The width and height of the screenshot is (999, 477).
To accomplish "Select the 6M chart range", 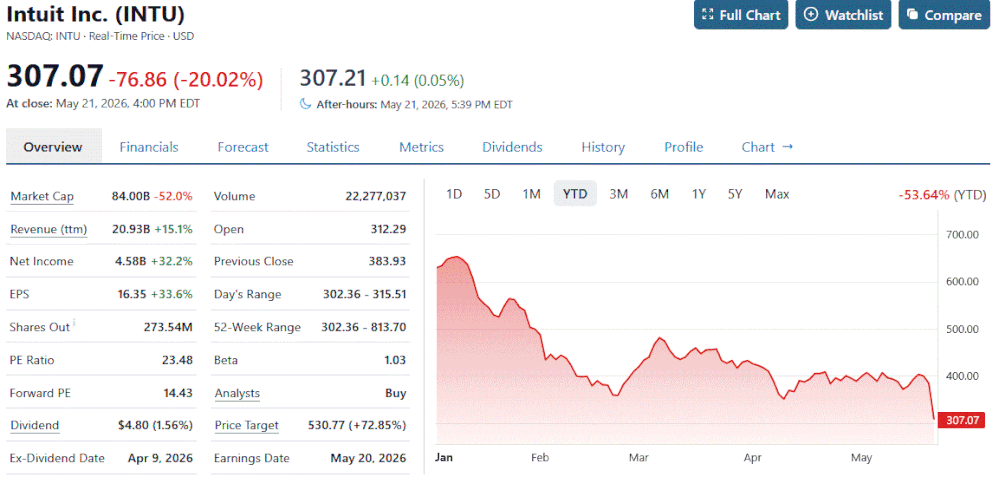I will (659, 194).
